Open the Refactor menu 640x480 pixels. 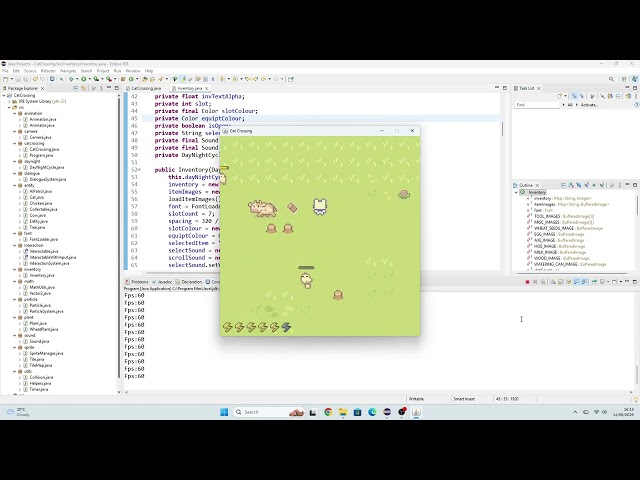pos(48,71)
